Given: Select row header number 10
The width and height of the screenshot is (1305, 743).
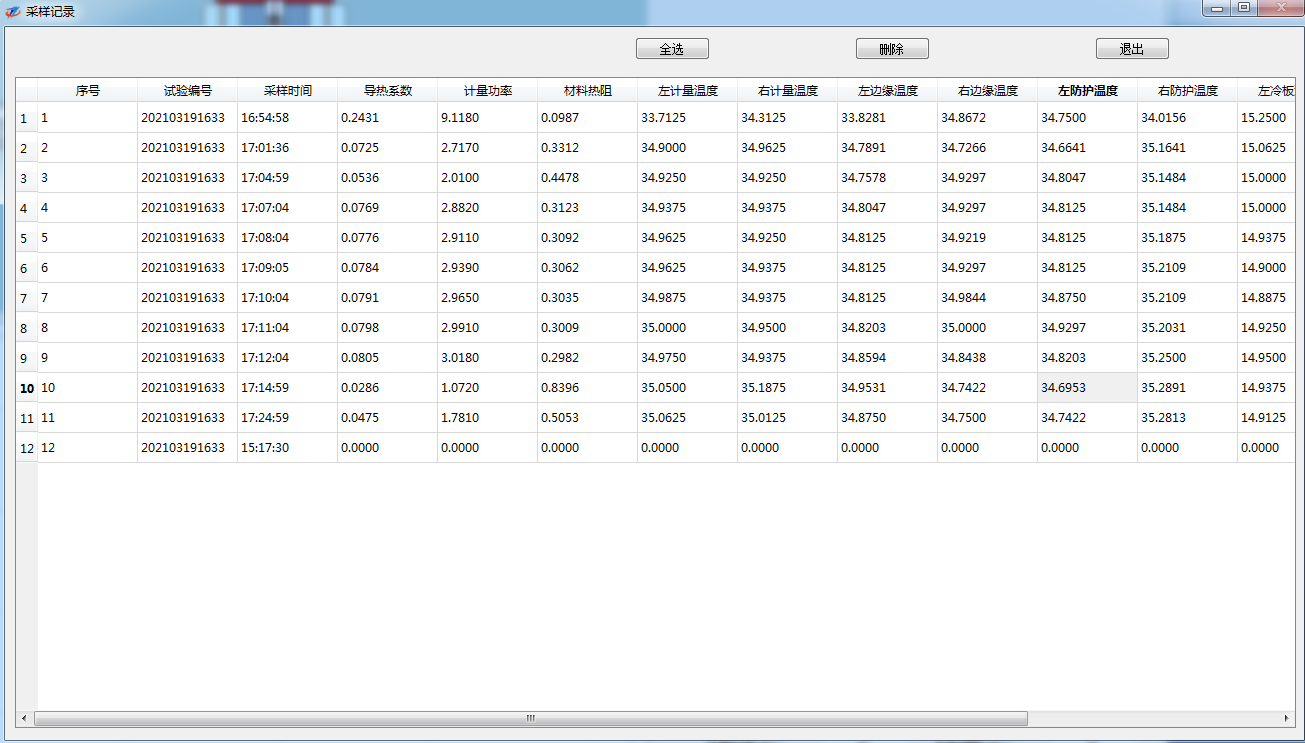Looking at the screenshot, I should [27, 388].
